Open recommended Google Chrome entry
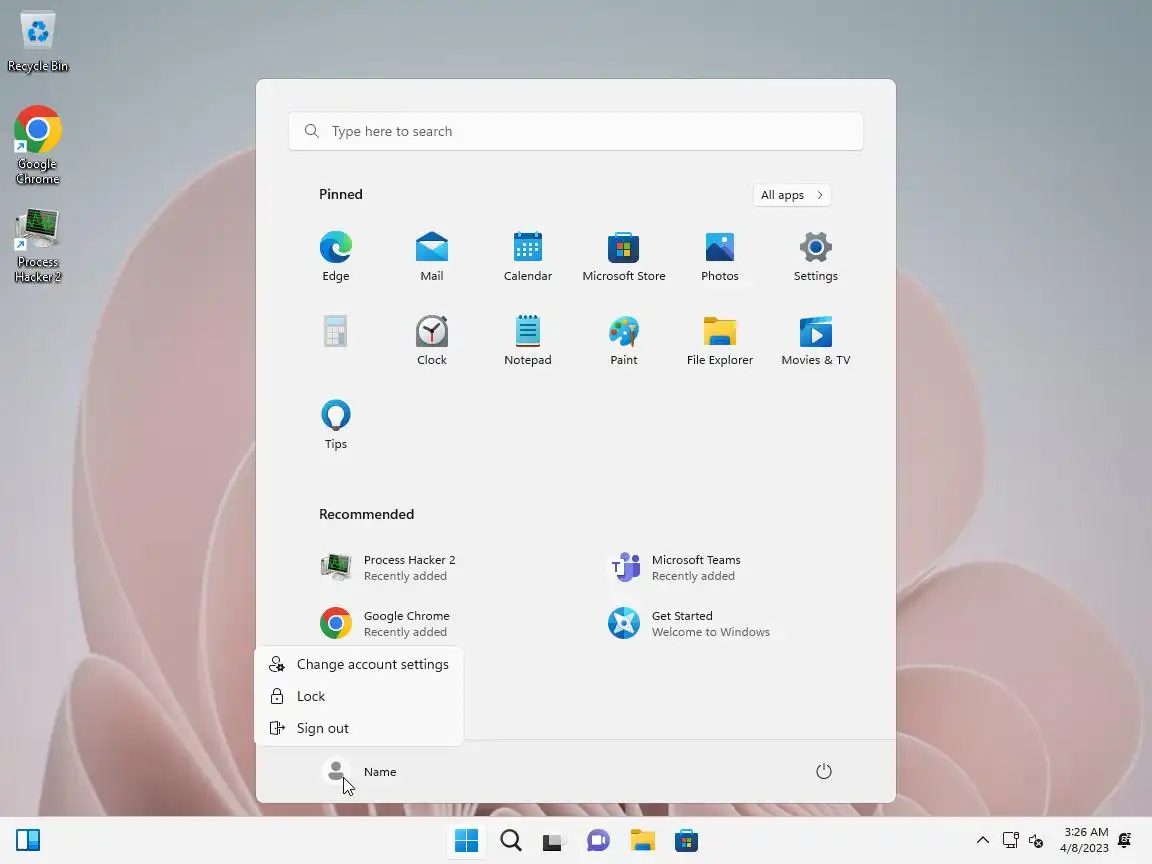The width and height of the screenshot is (1152, 864). tap(385, 623)
